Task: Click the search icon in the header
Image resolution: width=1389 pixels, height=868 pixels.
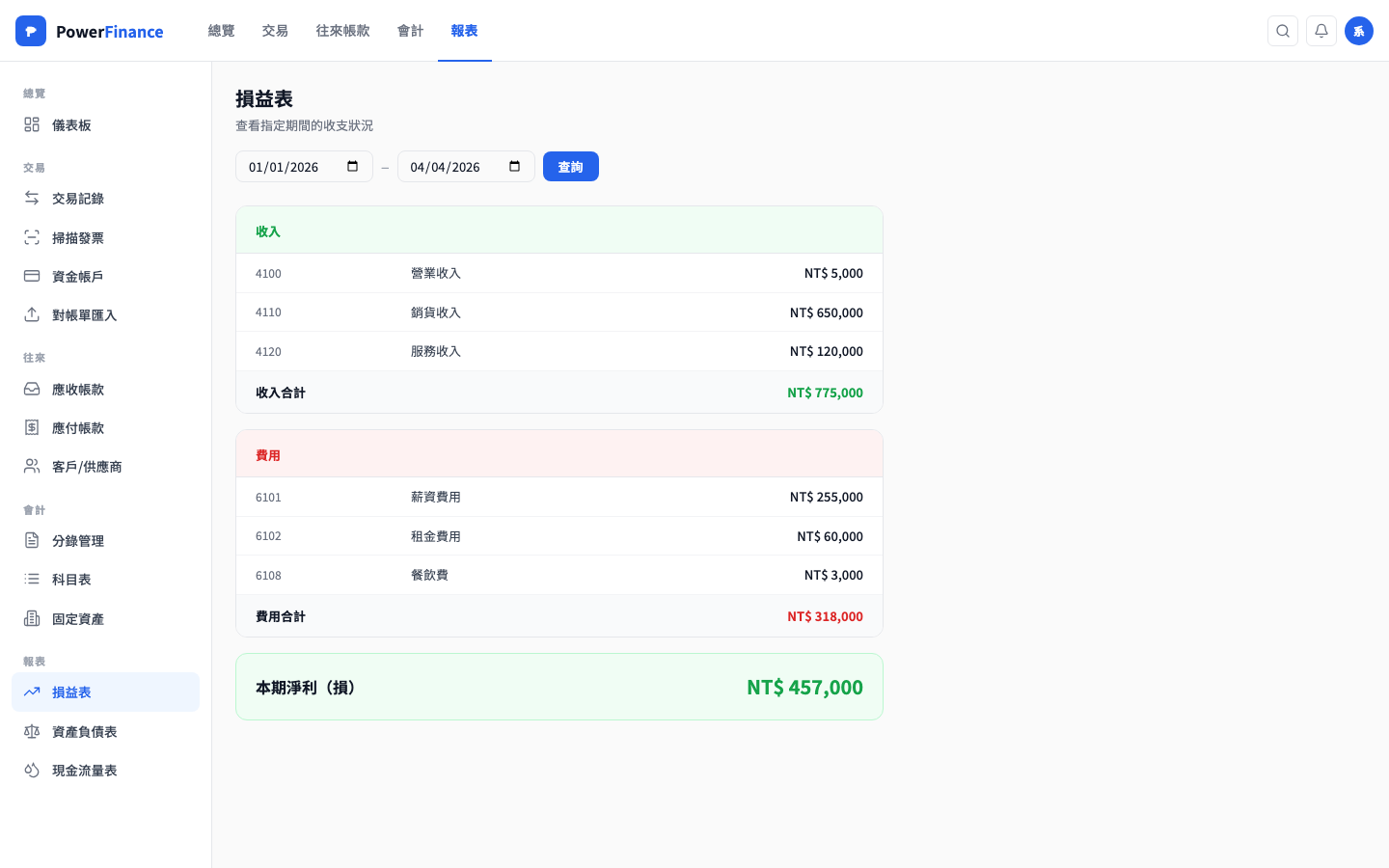Action: [x=1283, y=31]
